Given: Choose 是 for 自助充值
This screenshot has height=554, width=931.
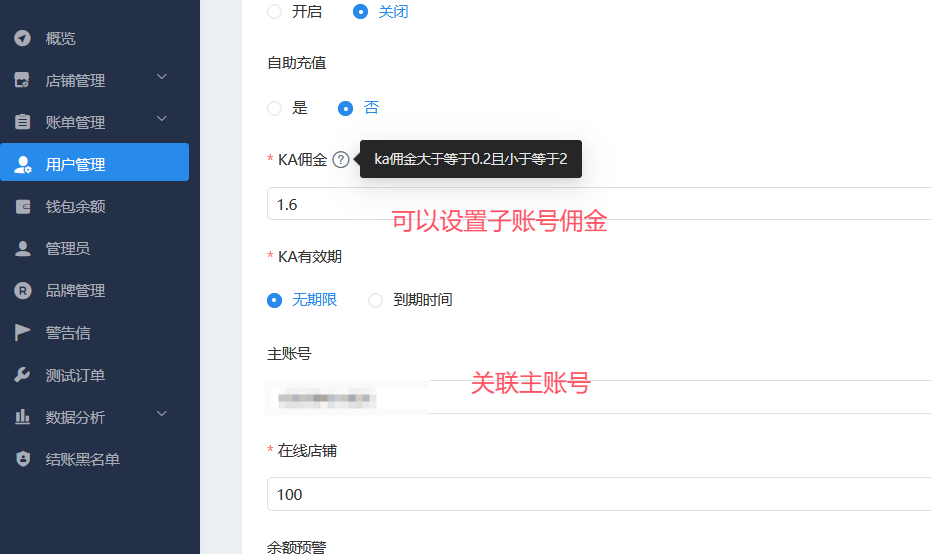Looking at the screenshot, I should coord(274,108).
